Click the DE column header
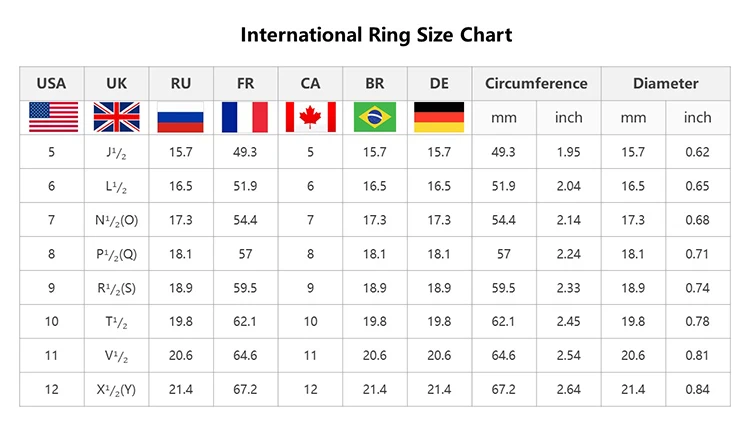 (x=439, y=83)
